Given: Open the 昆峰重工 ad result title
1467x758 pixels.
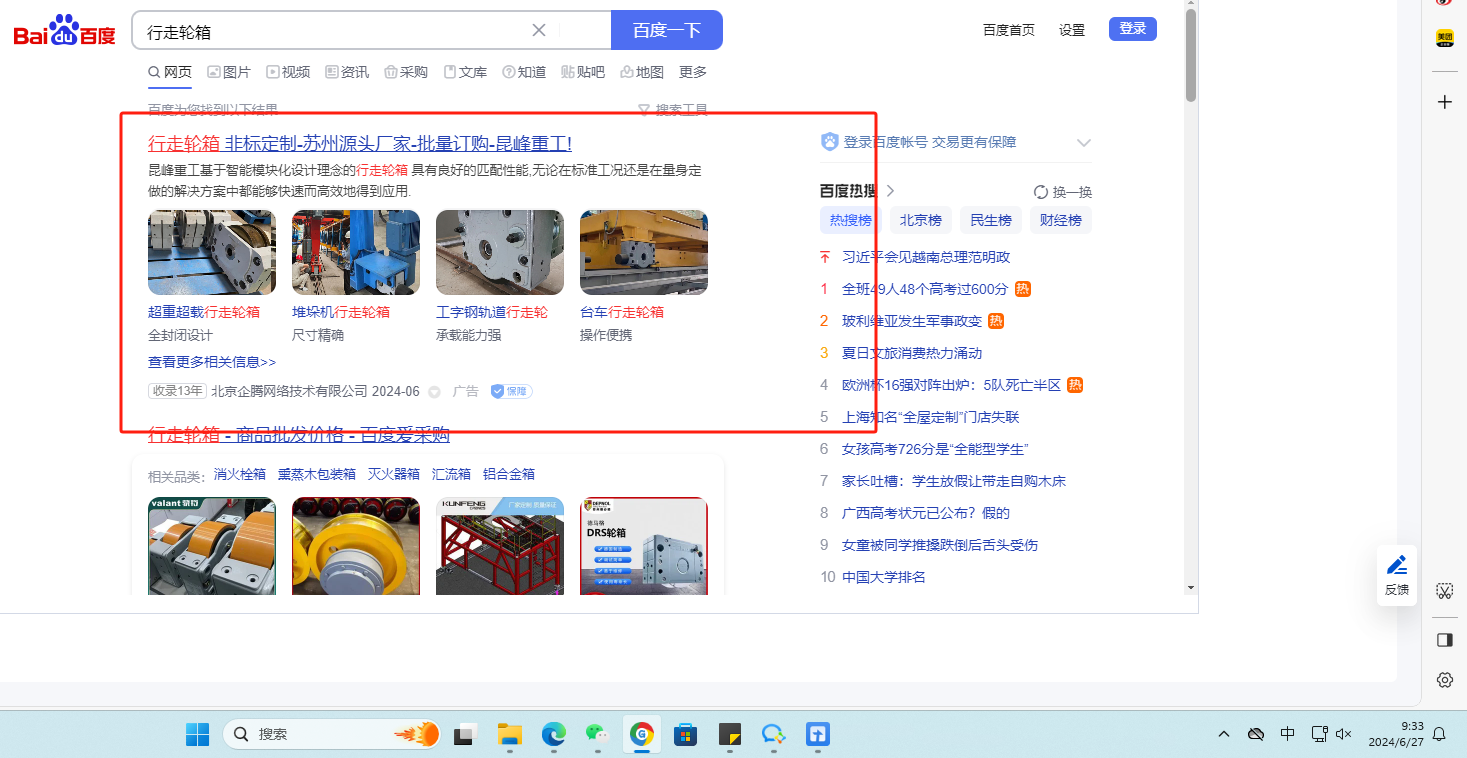Looking at the screenshot, I should tap(360, 143).
